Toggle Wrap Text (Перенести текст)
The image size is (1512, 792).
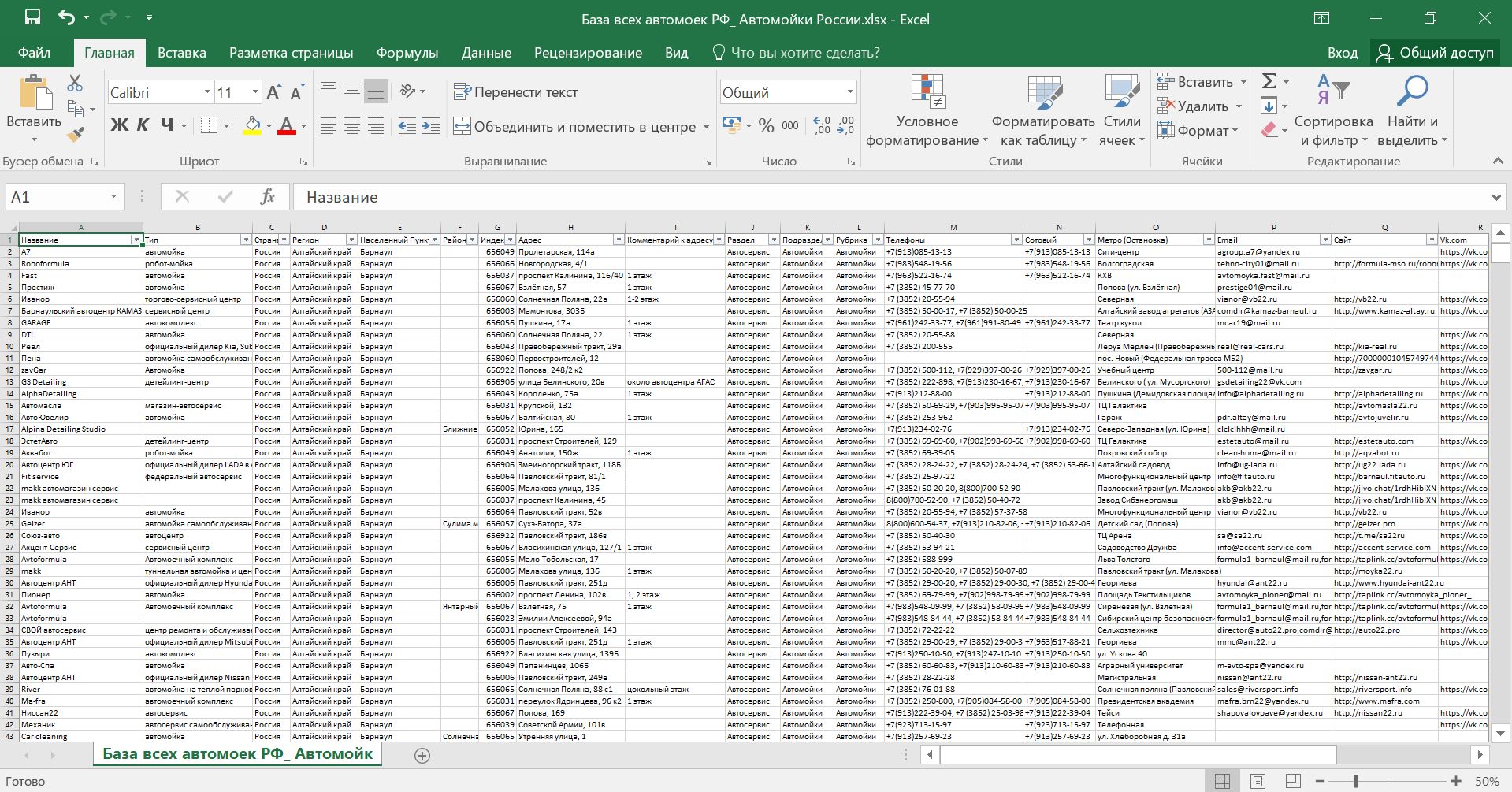click(516, 92)
